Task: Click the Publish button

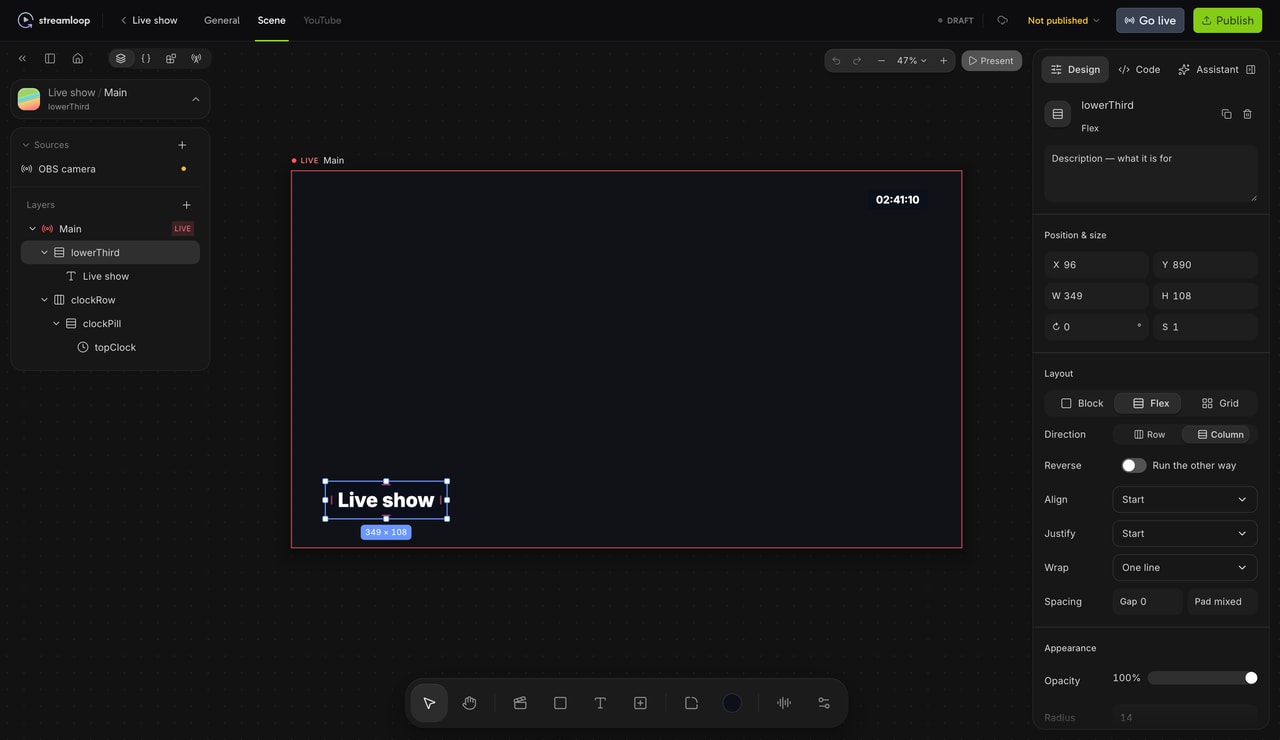Action: (1227, 20)
